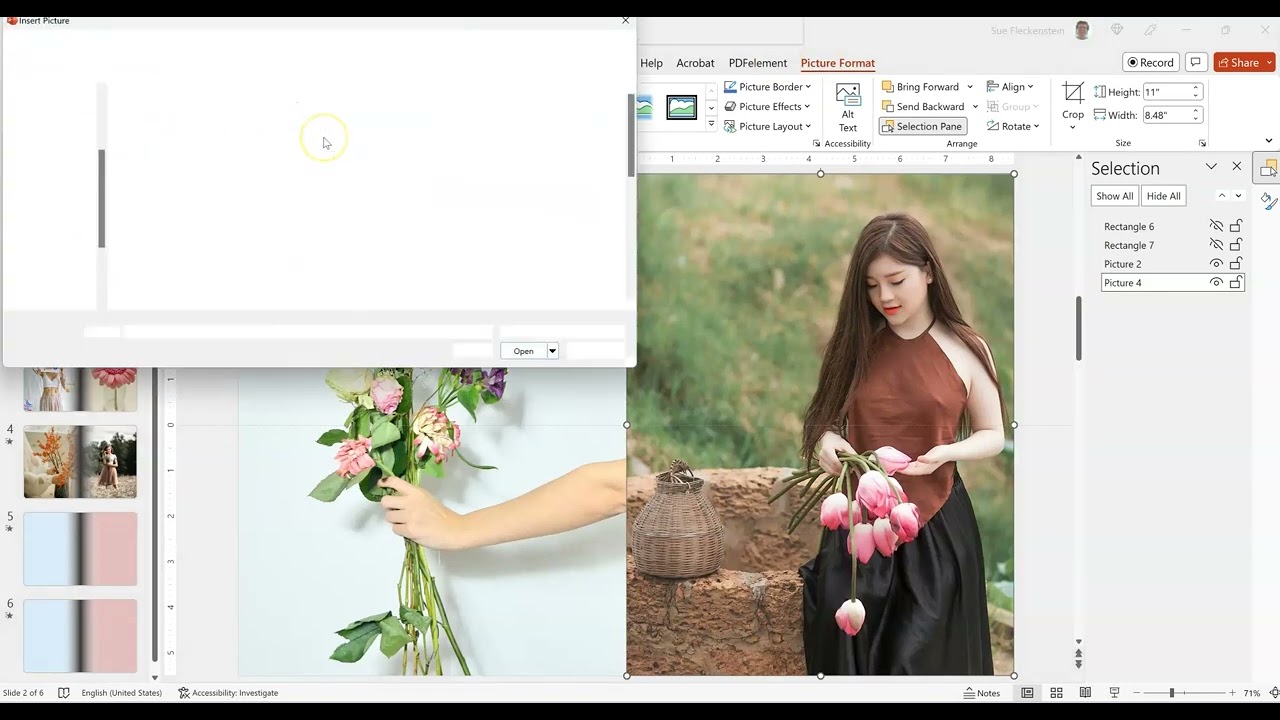1280x720 pixels.
Task: Click the spell check book icon
Action: tap(64, 693)
